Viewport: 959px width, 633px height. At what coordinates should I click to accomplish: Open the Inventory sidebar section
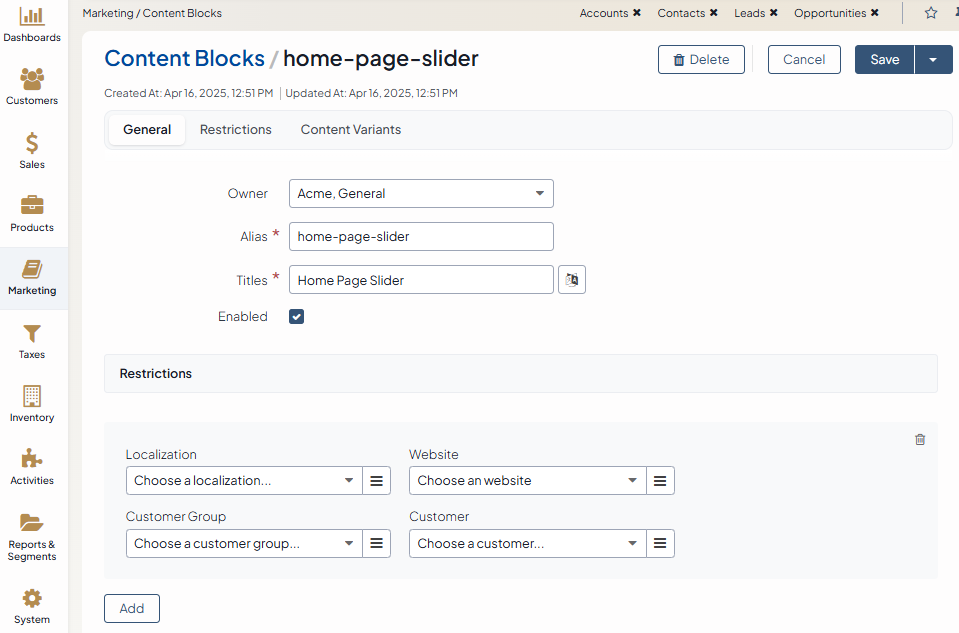click(32, 403)
